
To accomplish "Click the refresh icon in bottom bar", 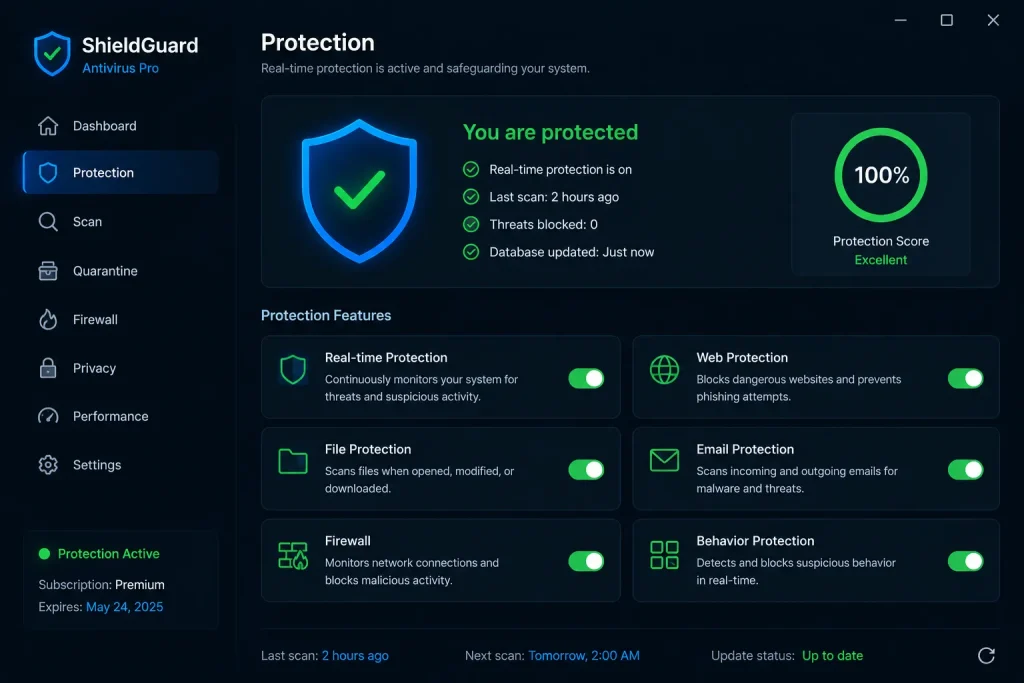I will coord(986,656).
